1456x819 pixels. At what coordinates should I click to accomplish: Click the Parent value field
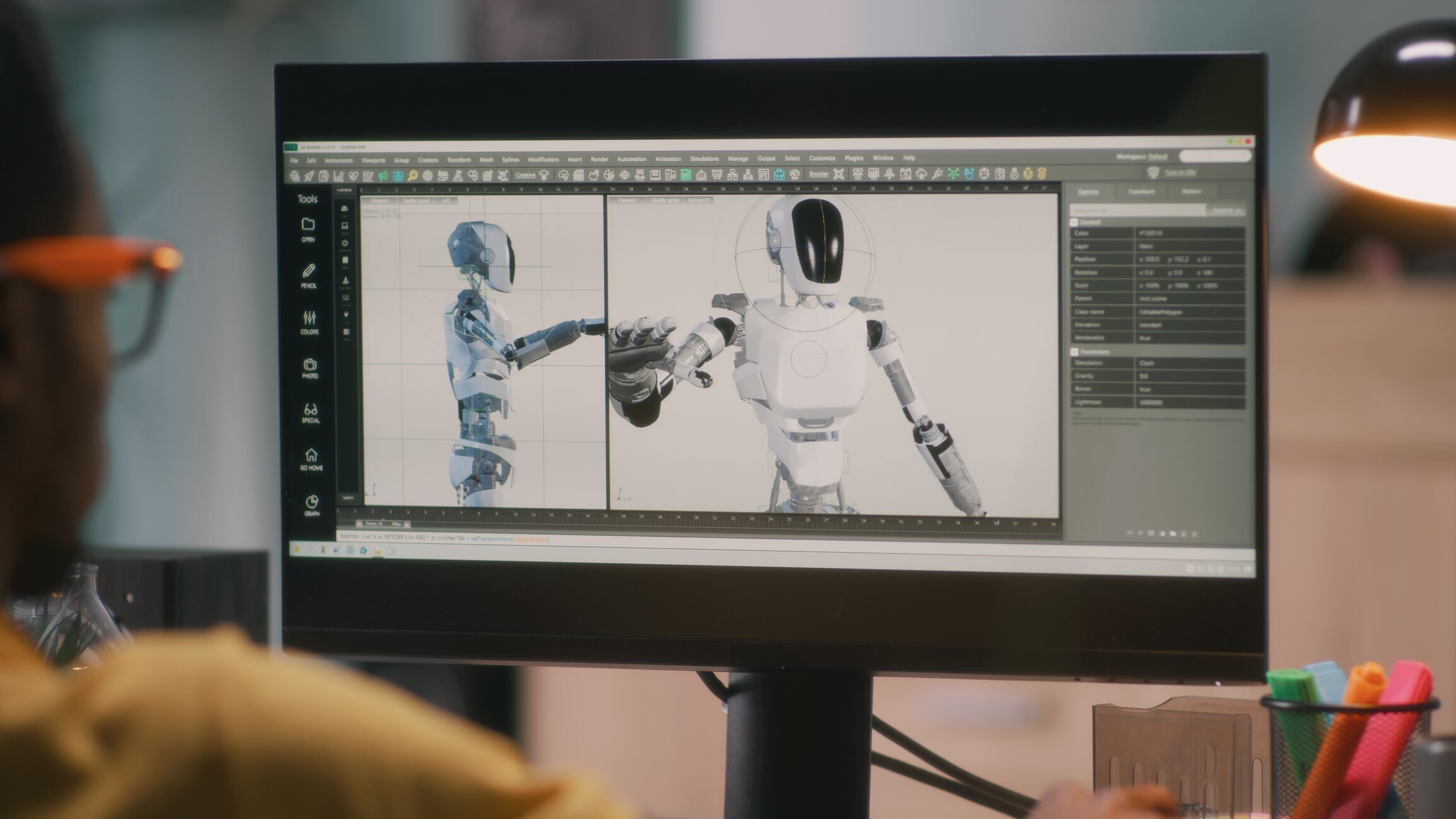coord(1190,298)
